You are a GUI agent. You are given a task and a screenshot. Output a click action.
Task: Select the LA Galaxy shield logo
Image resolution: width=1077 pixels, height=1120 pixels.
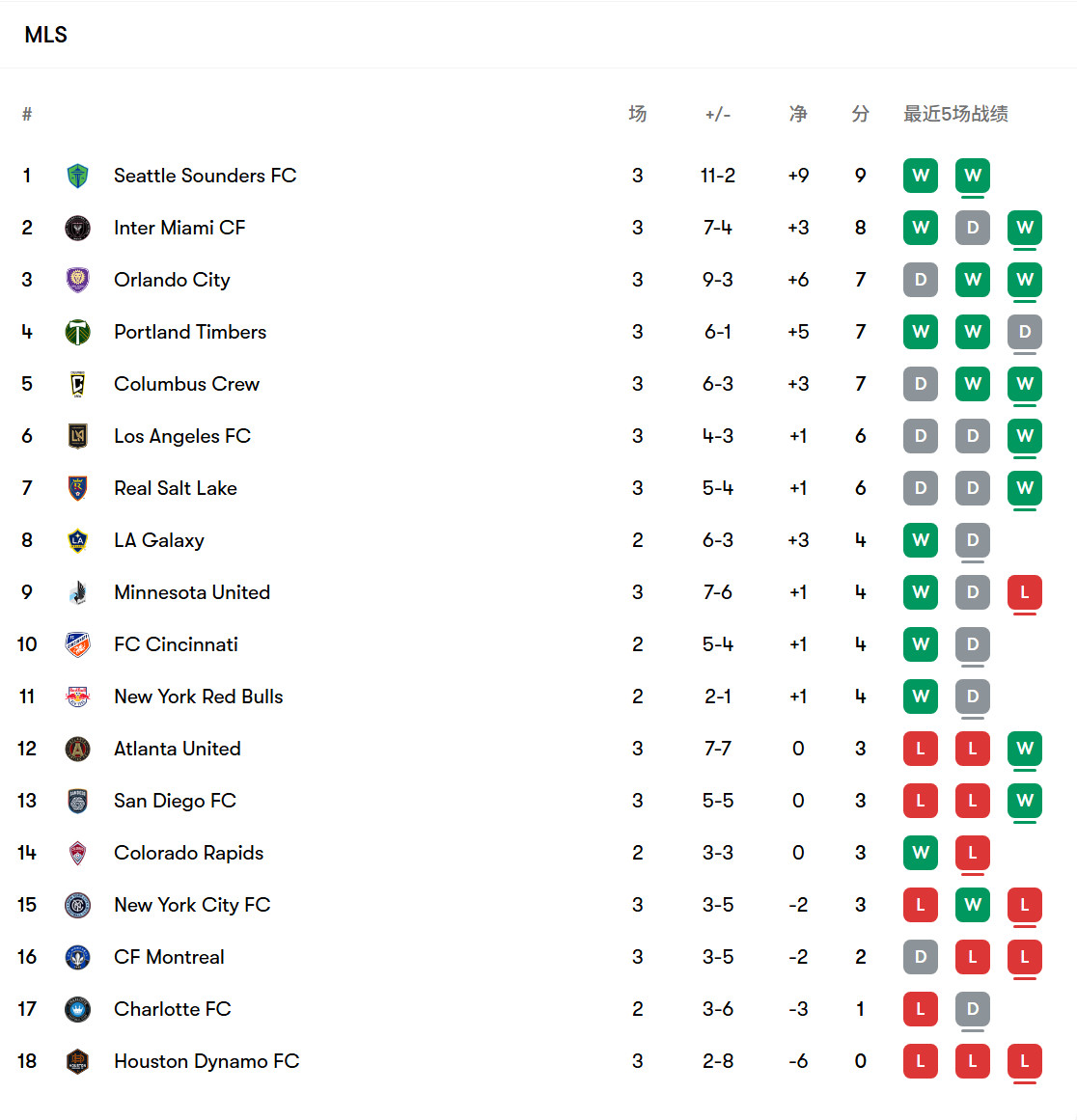(77, 541)
